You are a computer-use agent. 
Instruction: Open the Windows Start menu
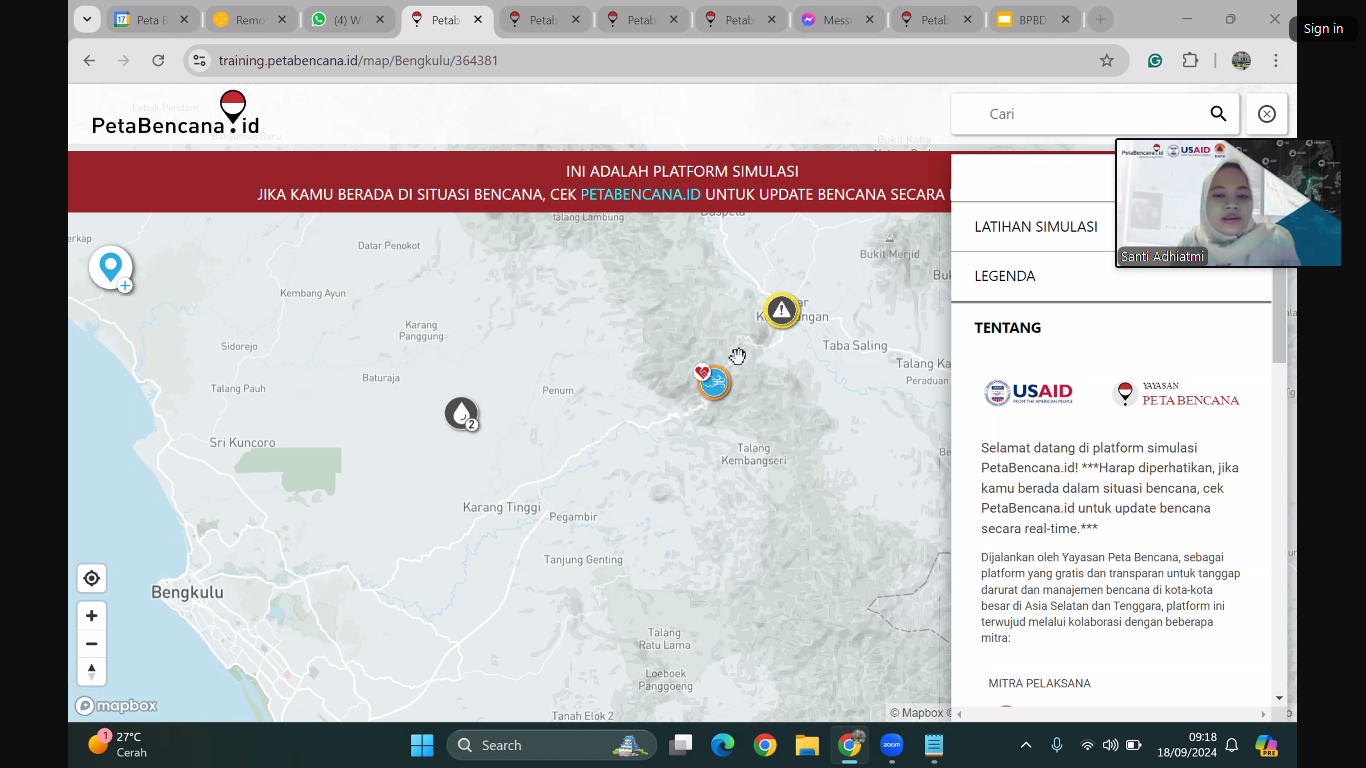[x=422, y=745]
